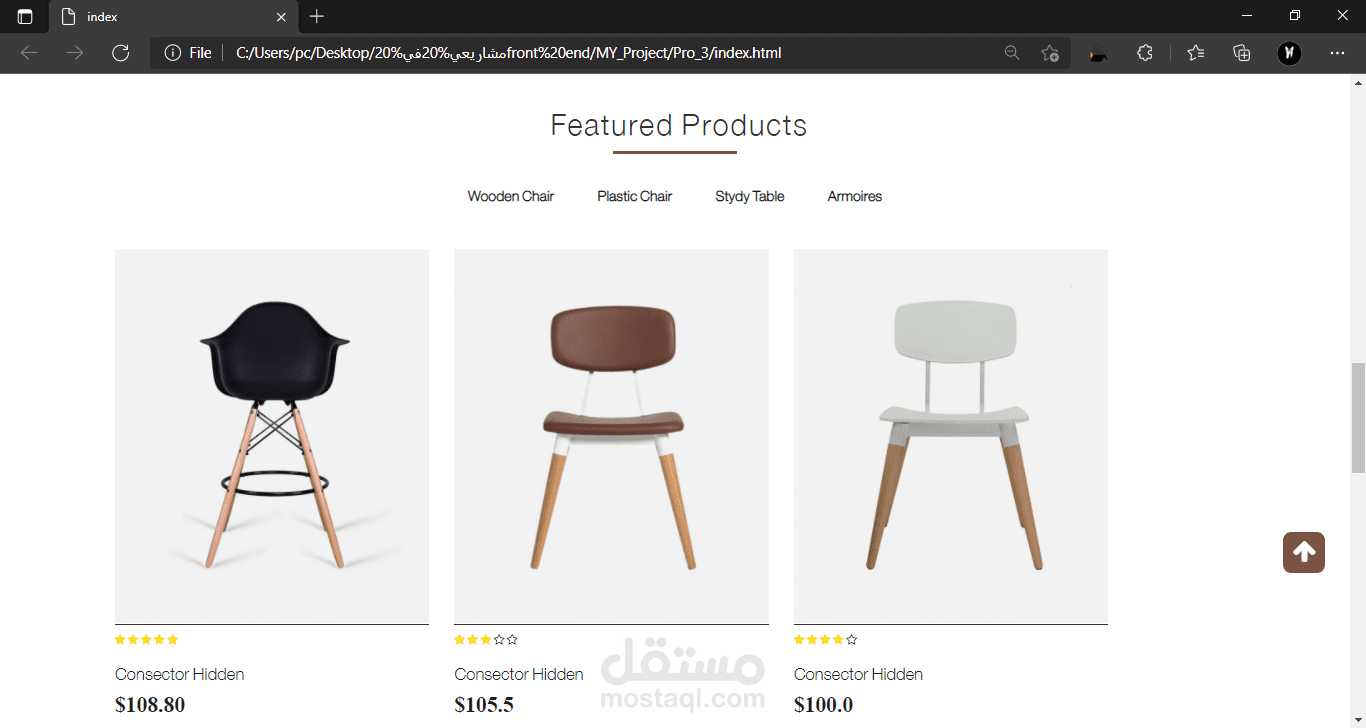Click the scroll-to-top arrow button
The width and height of the screenshot is (1366, 728).
click(x=1303, y=552)
